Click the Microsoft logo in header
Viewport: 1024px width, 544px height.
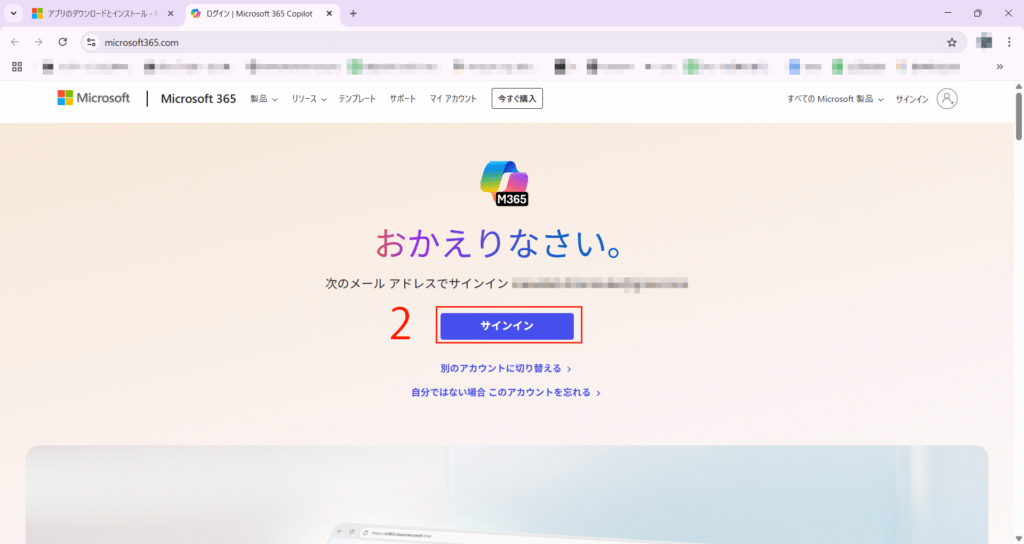pos(94,98)
